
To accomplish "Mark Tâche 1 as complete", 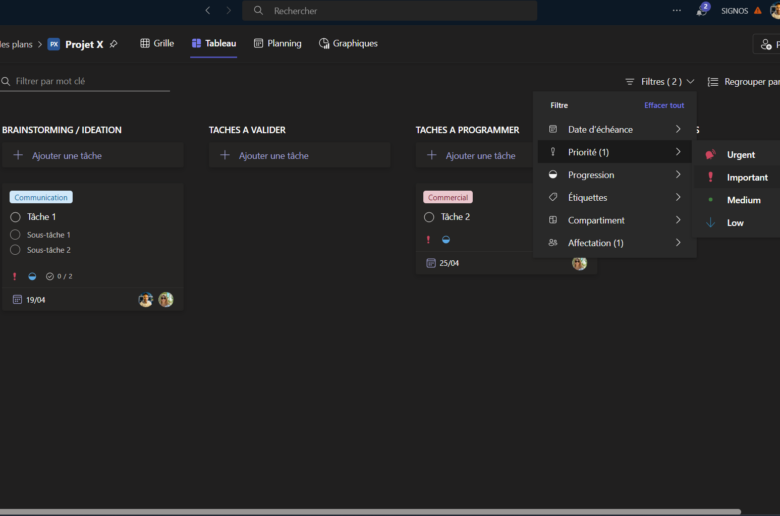I will [15, 217].
